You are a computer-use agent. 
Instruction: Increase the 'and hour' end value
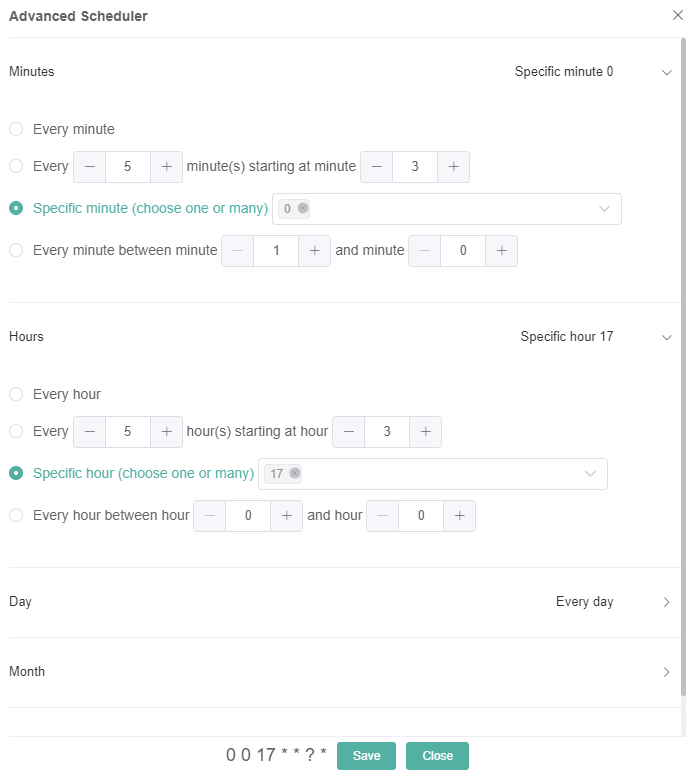click(x=459, y=516)
